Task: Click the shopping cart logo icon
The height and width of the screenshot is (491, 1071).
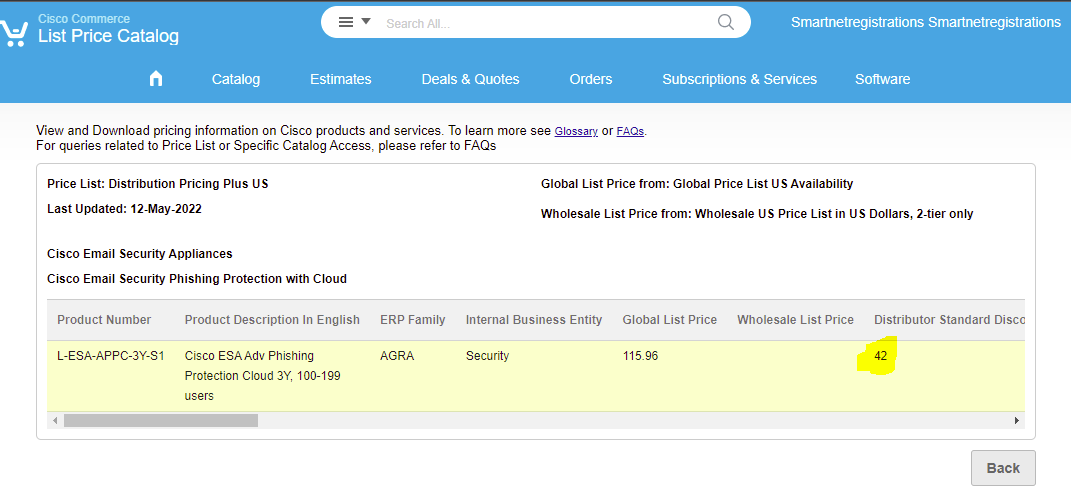Action: tap(14, 32)
